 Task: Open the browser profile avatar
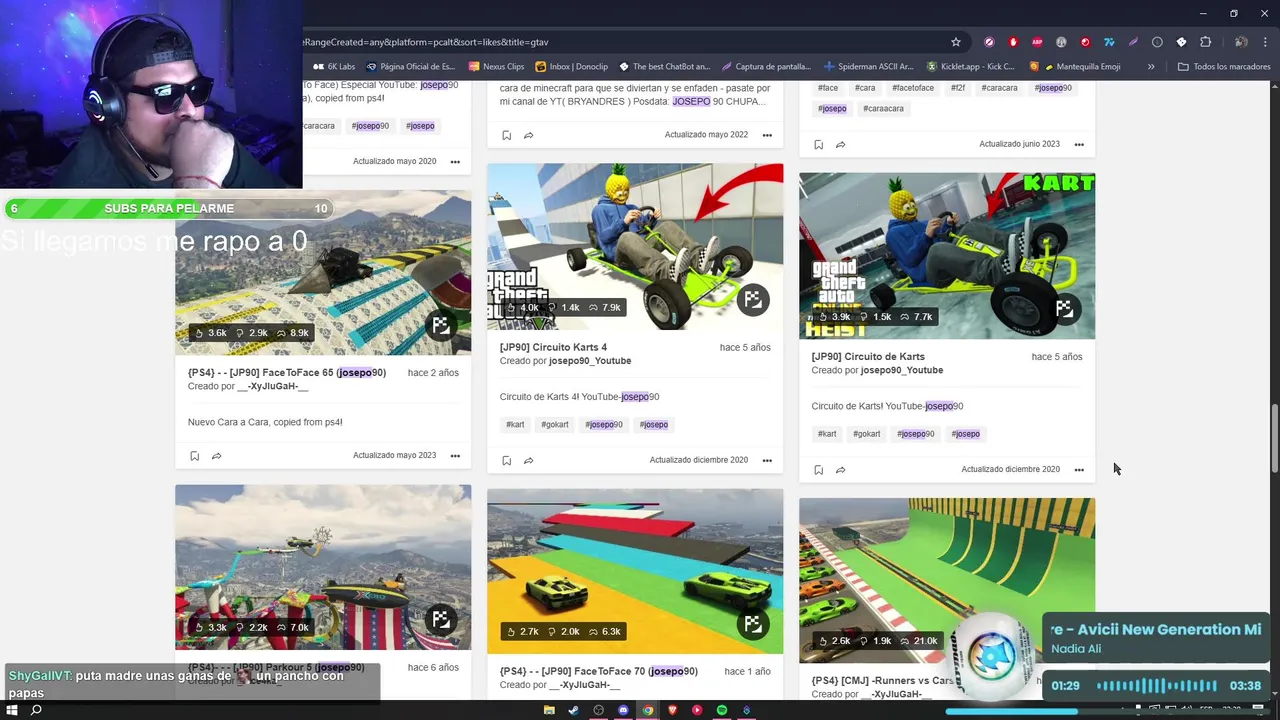pyautogui.click(x=1241, y=42)
